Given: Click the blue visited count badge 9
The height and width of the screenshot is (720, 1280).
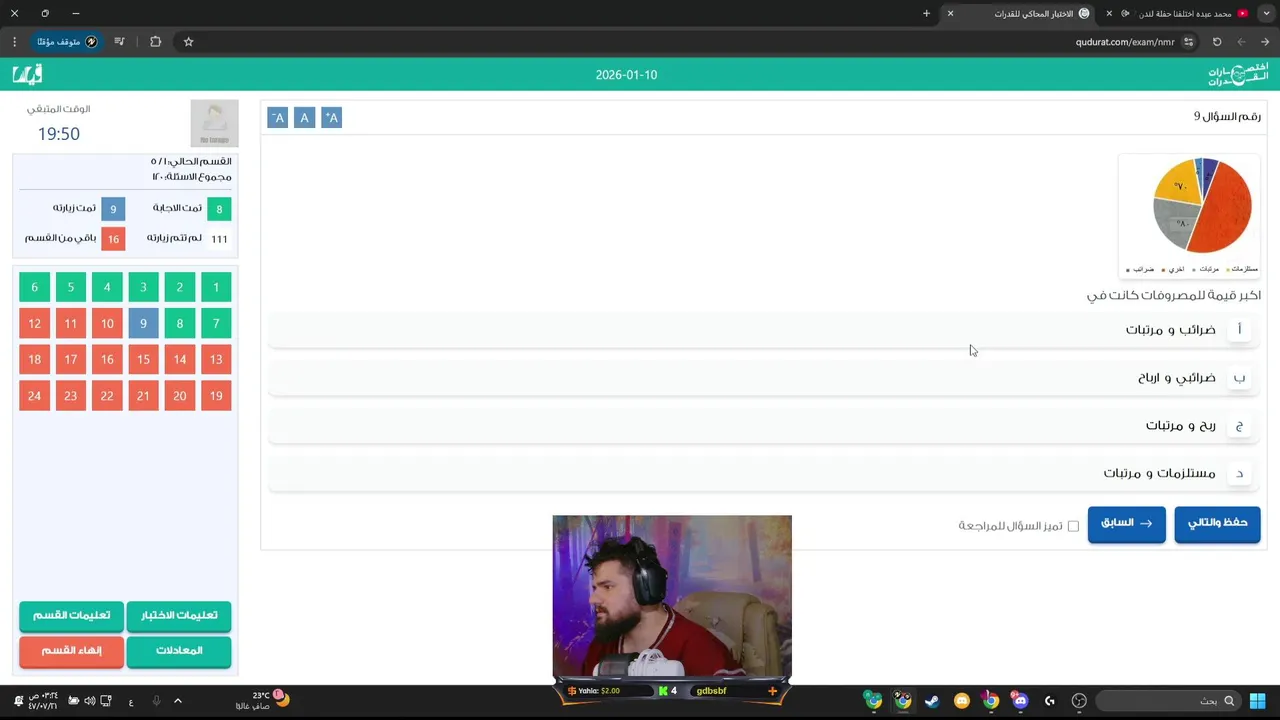Looking at the screenshot, I should point(113,209).
